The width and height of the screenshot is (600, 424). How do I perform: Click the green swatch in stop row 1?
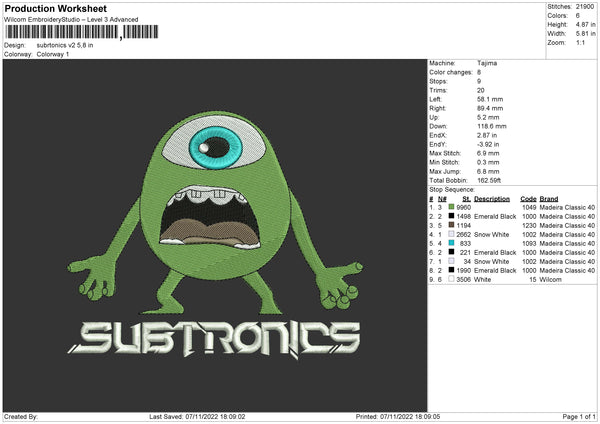452,207
